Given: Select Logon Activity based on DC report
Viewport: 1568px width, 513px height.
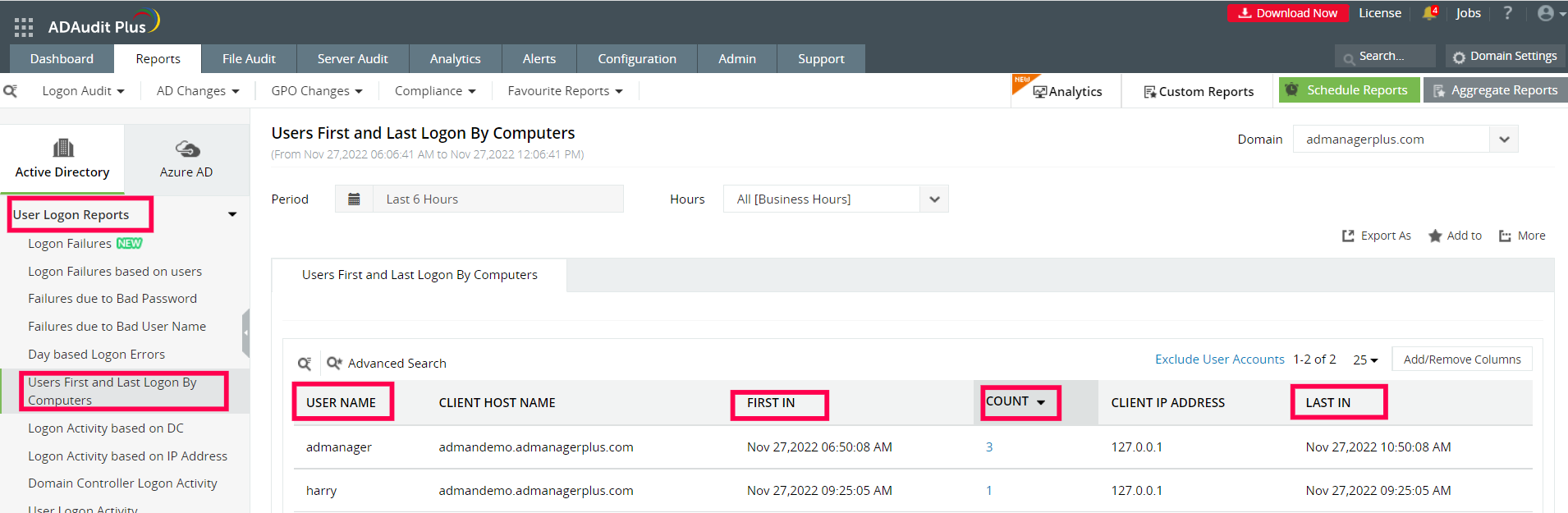Looking at the screenshot, I should pyautogui.click(x=106, y=428).
